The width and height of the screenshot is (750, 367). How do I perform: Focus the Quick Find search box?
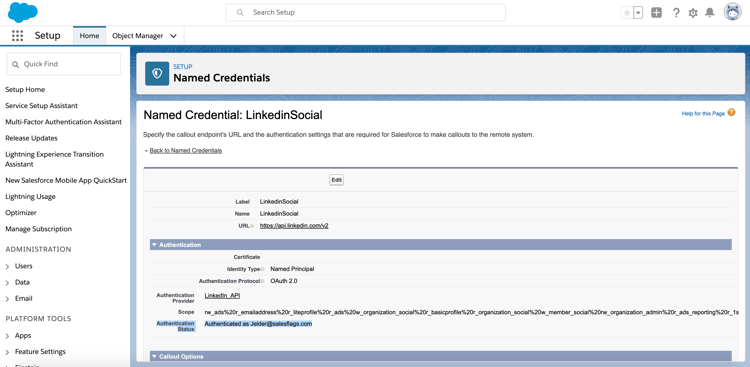(x=64, y=64)
